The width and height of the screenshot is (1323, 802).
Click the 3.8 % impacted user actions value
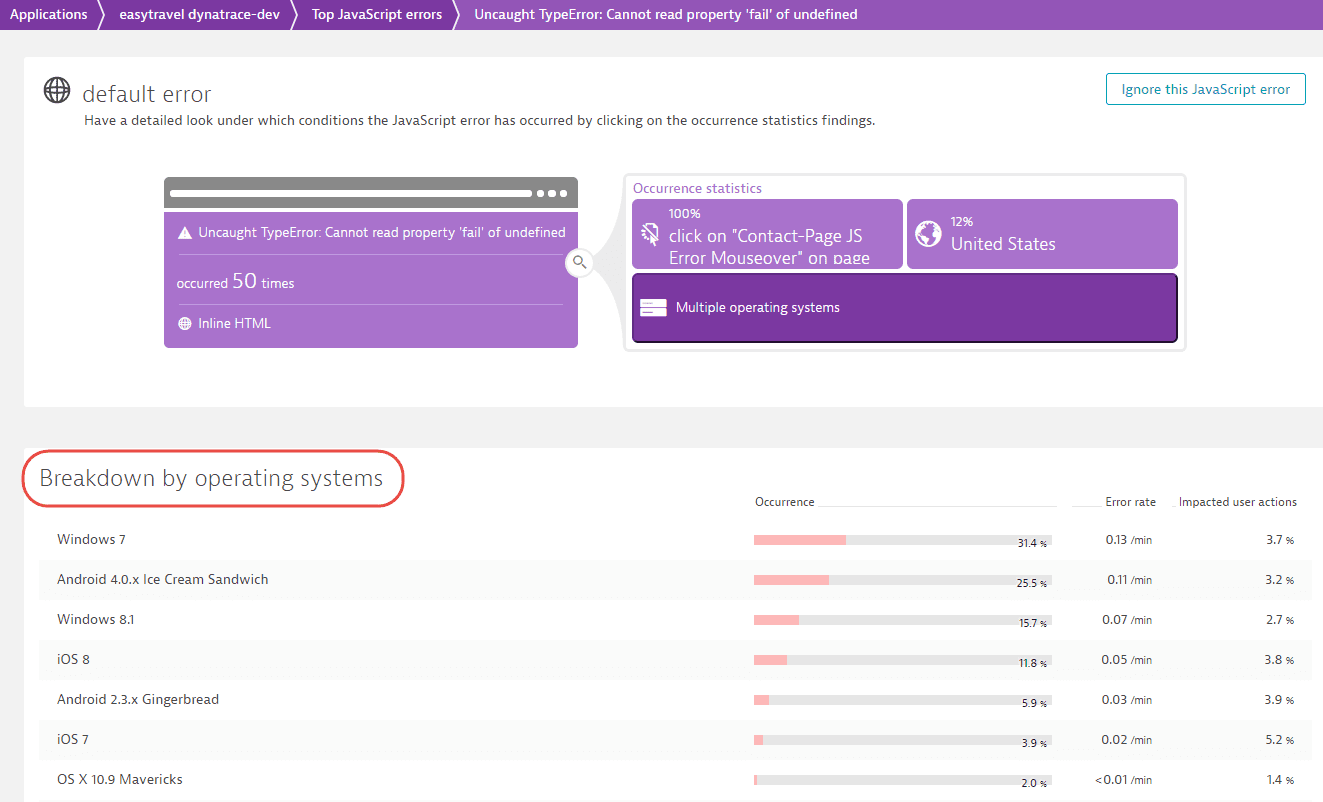tap(1280, 659)
